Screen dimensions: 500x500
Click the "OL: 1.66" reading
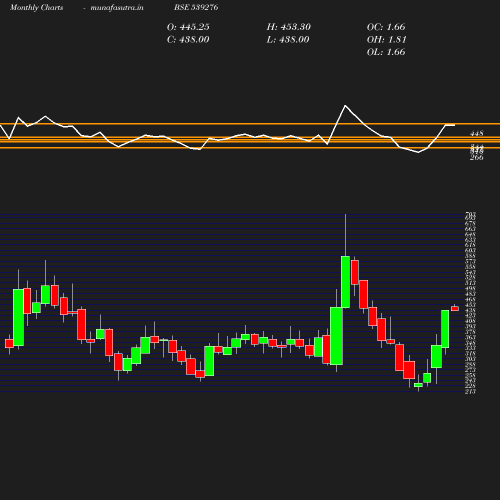386,52
